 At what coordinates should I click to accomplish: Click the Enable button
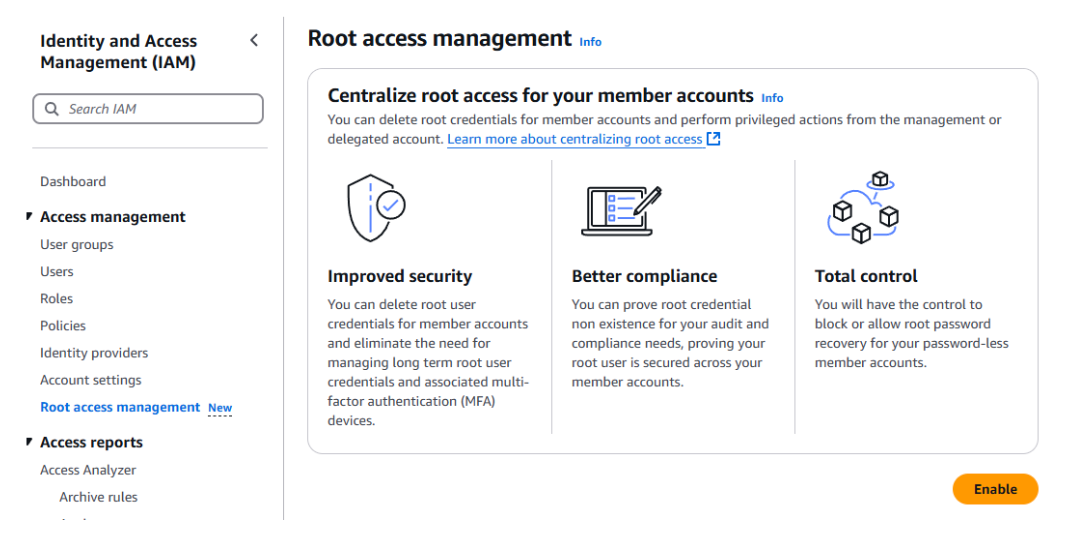coord(995,489)
